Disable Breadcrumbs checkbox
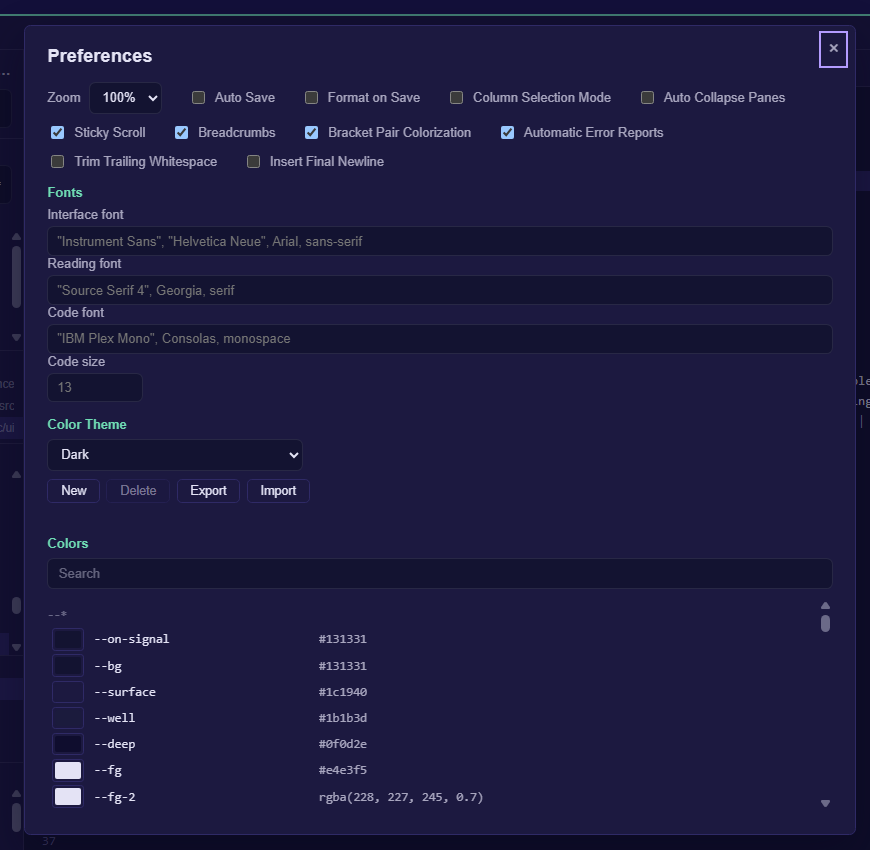870x850 pixels. (181, 133)
